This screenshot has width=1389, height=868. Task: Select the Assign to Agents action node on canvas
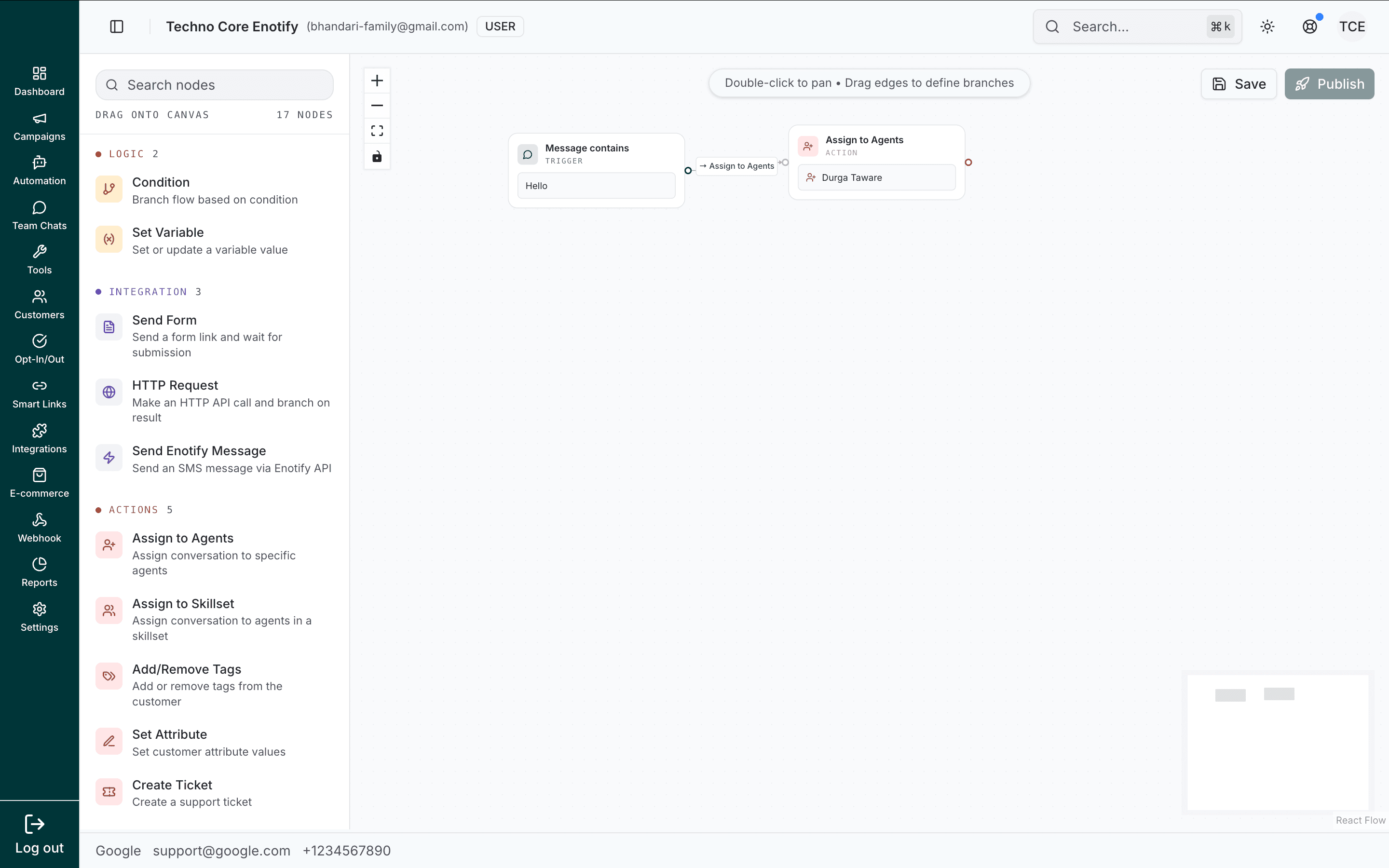876,163
